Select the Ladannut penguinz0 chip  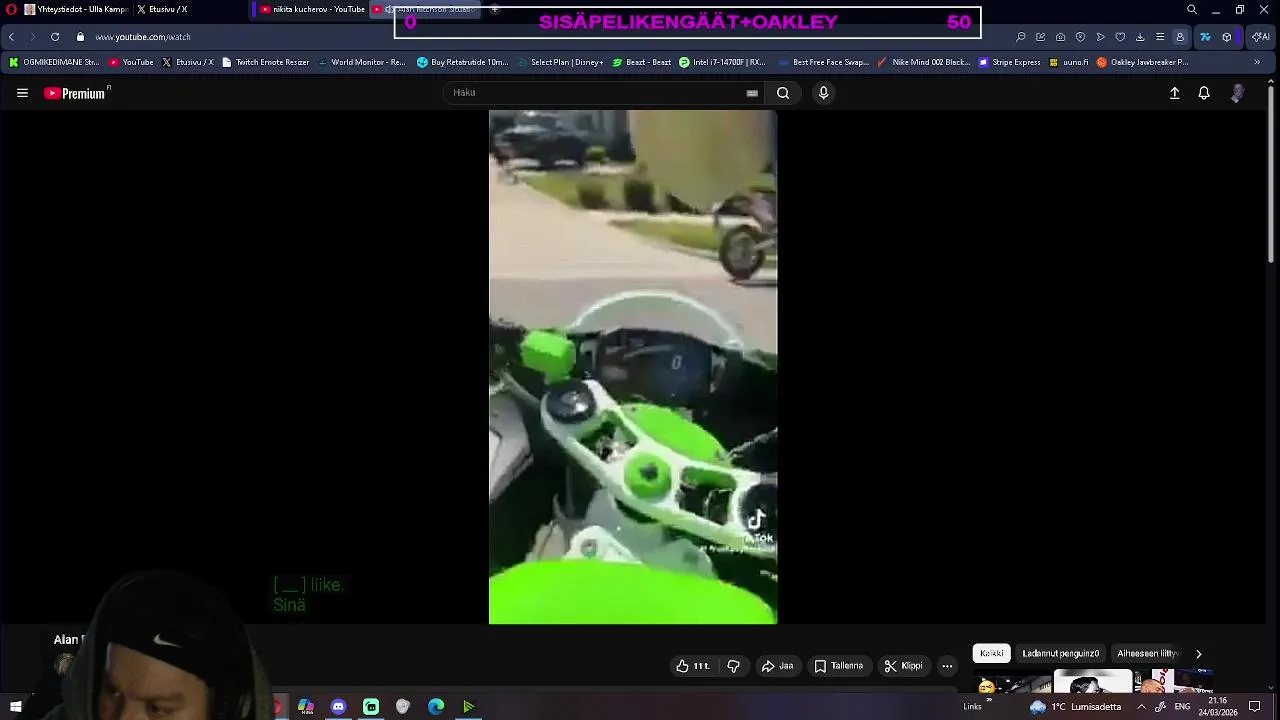[1060, 653]
